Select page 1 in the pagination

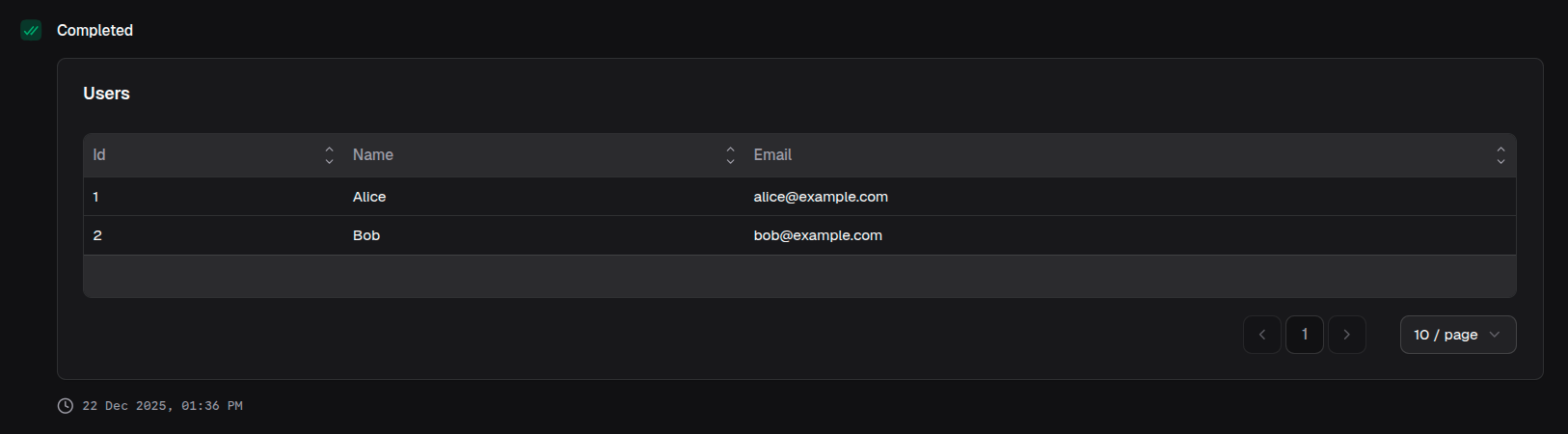click(1304, 335)
